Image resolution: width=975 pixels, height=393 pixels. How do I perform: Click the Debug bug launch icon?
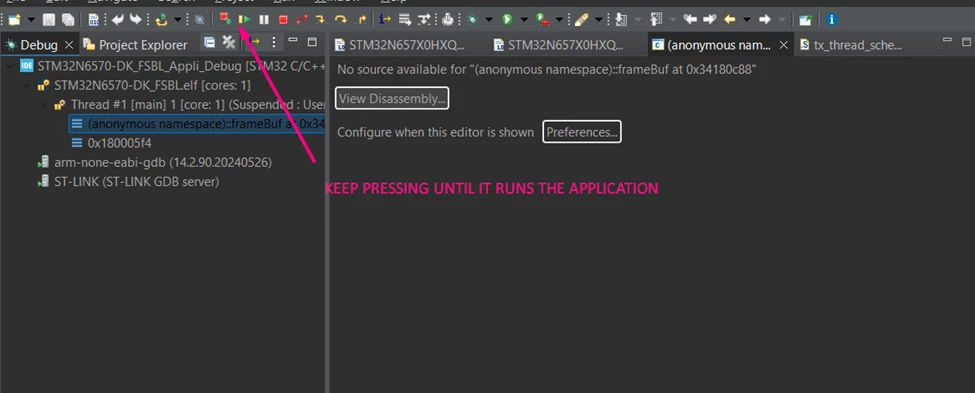[472, 20]
